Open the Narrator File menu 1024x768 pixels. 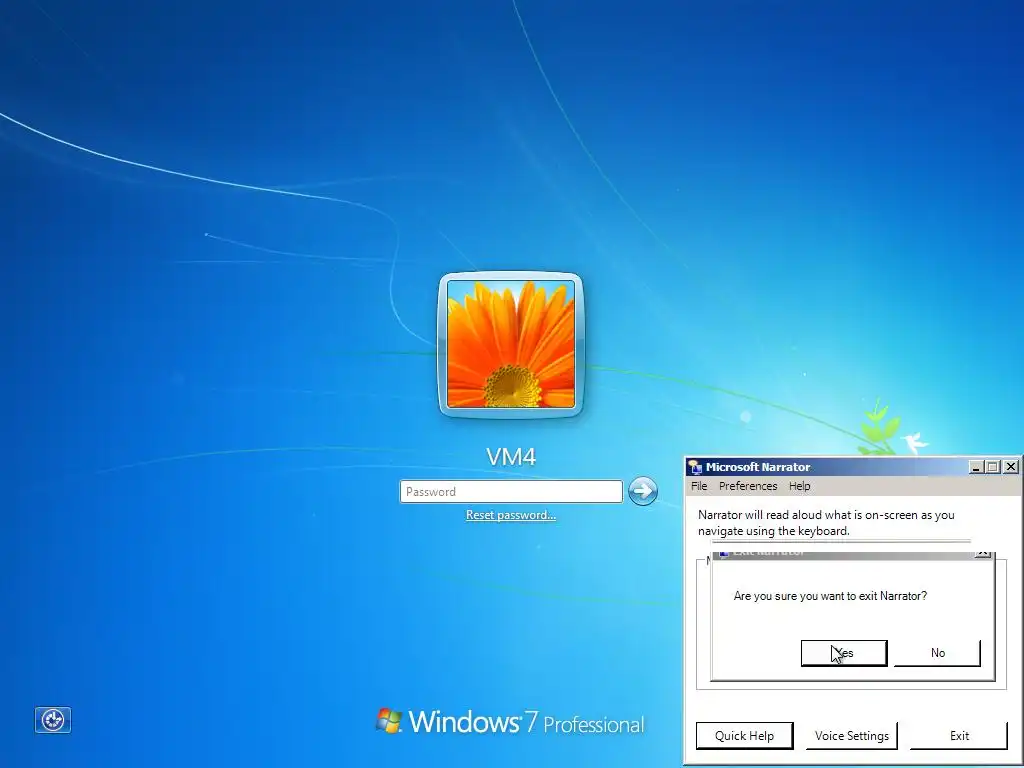(699, 486)
